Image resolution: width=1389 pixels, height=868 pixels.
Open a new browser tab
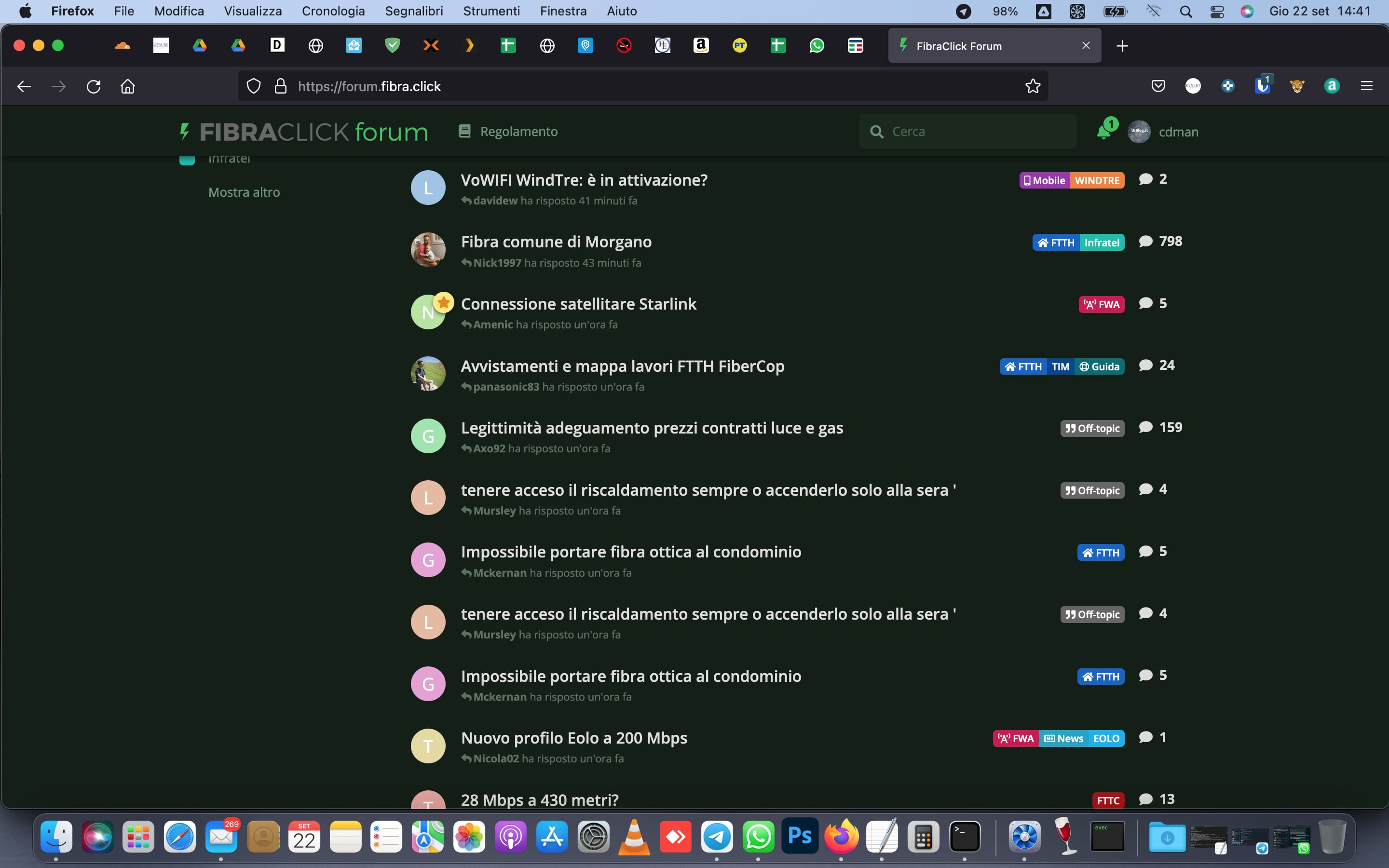coord(1122,45)
